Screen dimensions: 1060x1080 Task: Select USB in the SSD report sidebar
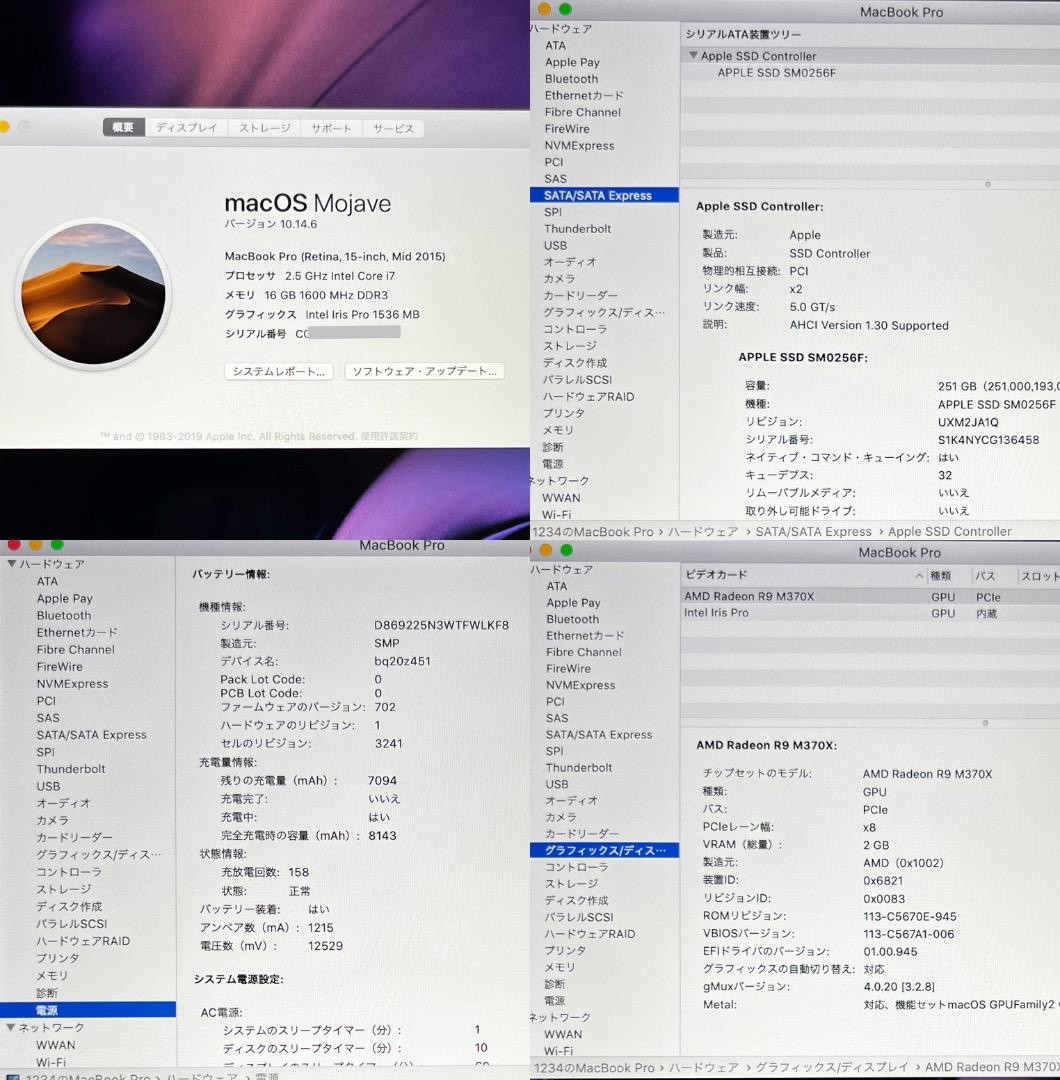(555, 245)
